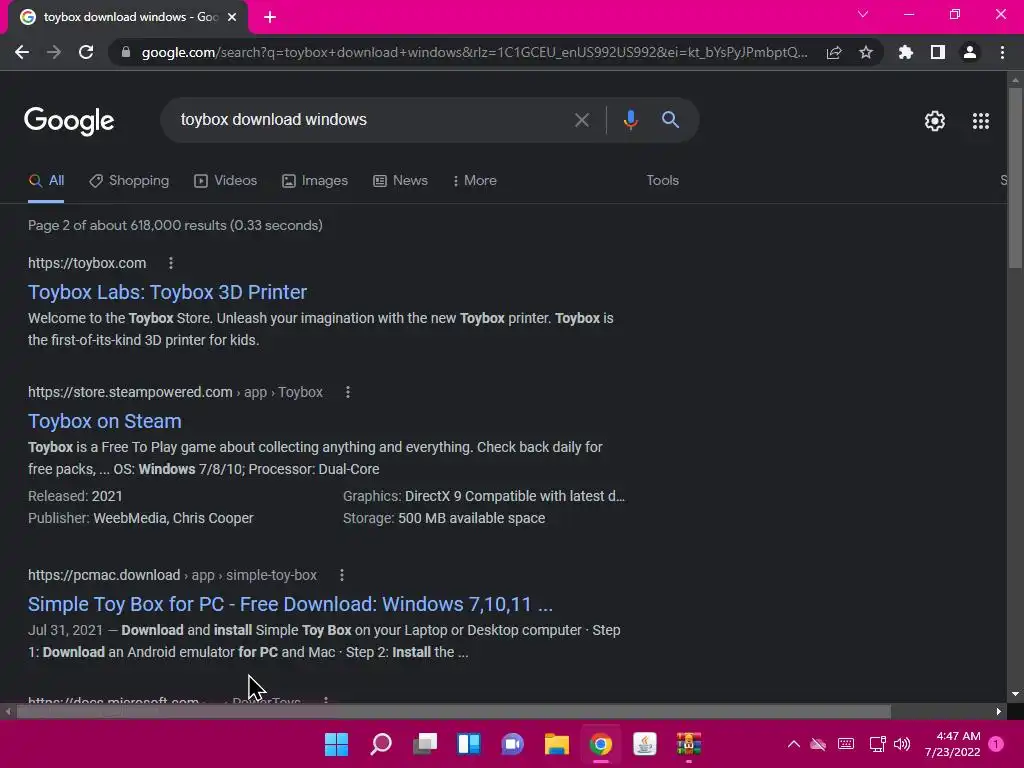Click the Chrome taskbar icon
Screen dimensions: 1024x768
pyautogui.click(x=601, y=744)
